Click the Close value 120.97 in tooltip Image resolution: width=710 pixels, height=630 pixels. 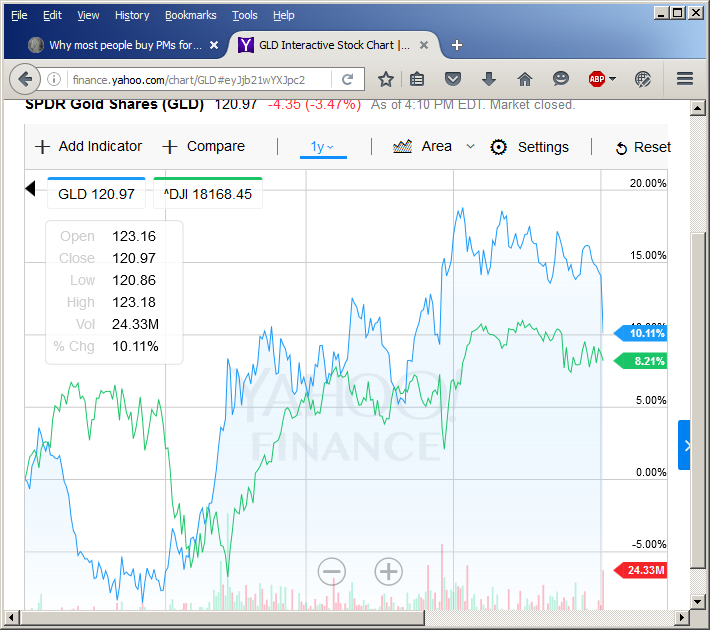pyautogui.click(x=134, y=258)
